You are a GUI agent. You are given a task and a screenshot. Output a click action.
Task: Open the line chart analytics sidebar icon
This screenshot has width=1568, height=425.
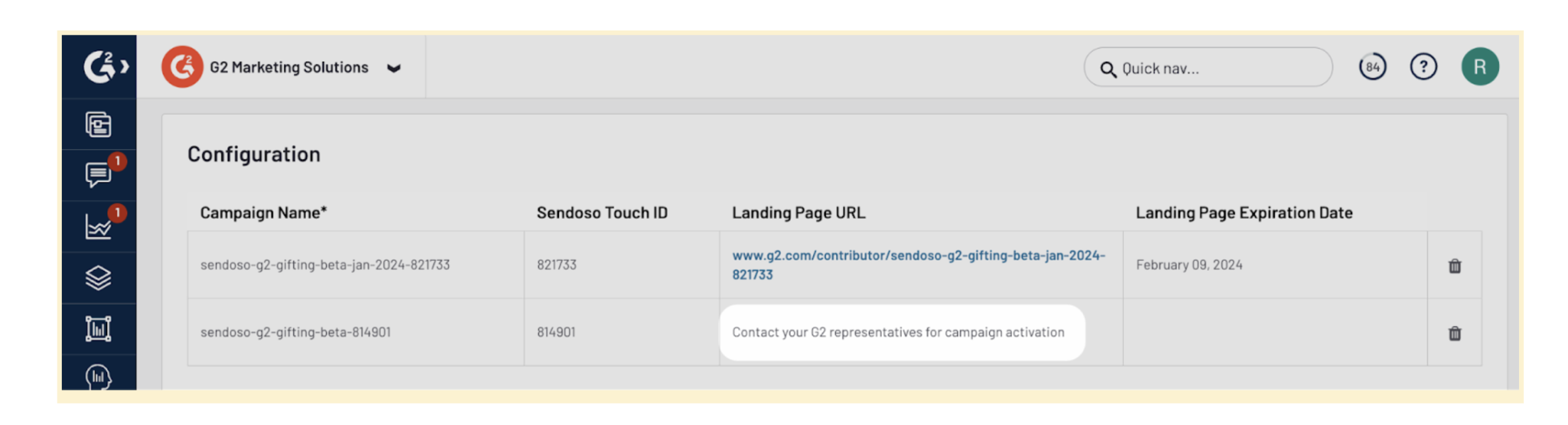coord(99,227)
